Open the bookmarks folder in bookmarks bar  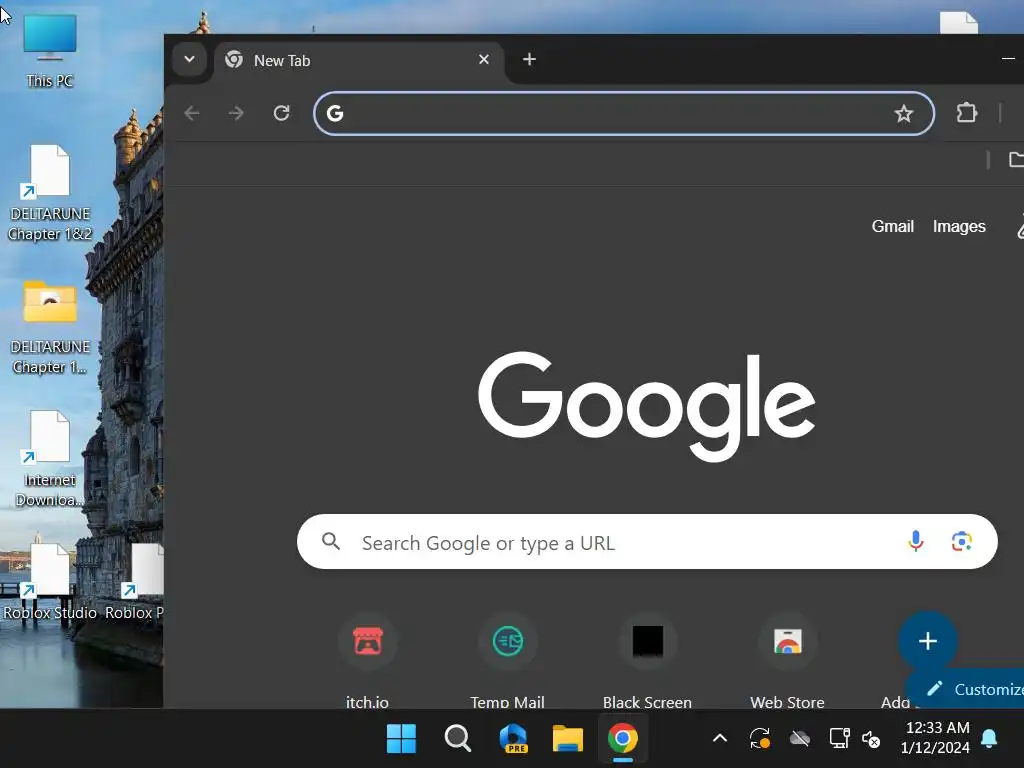pyautogui.click(x=1016, y=159)
